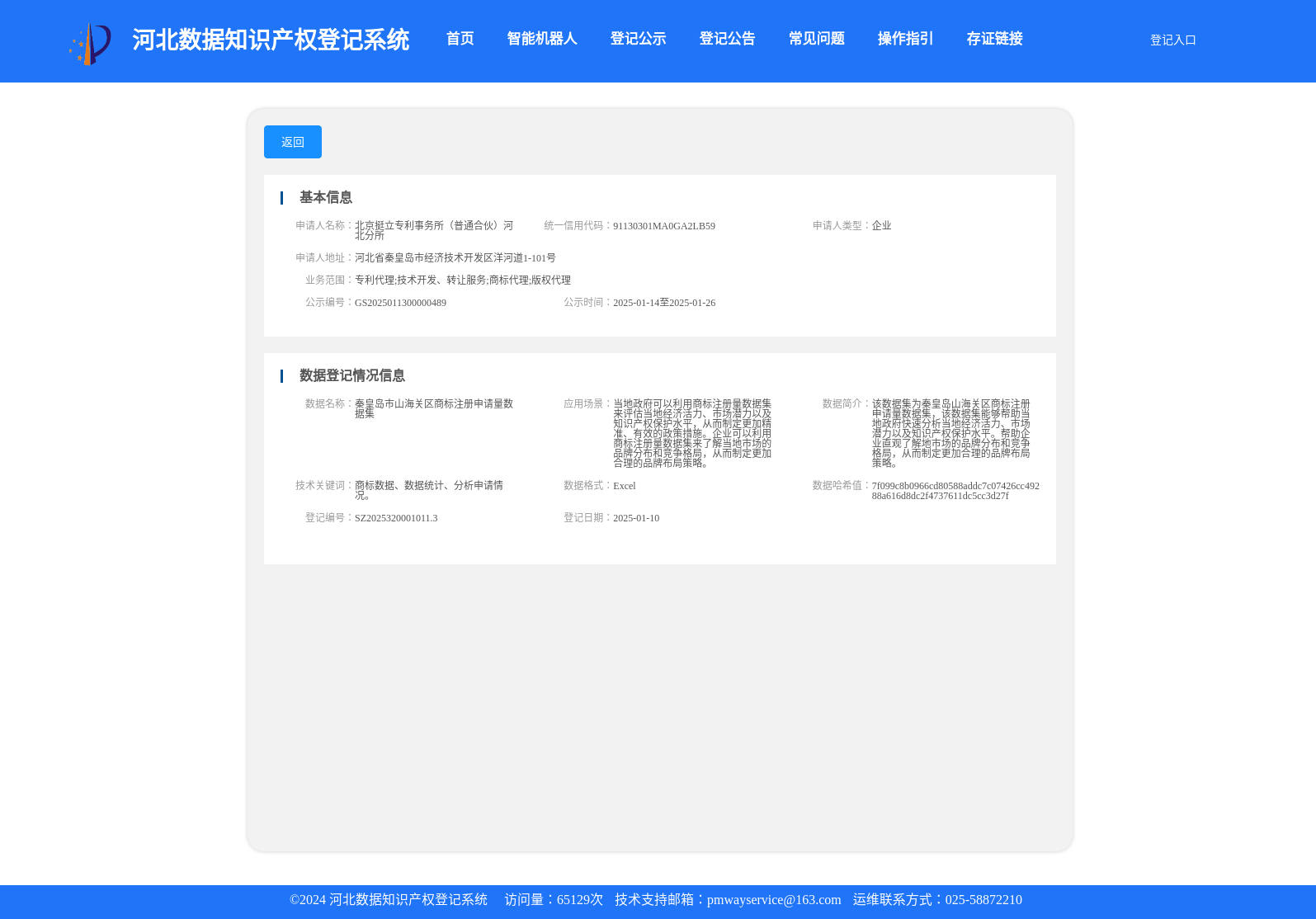The height and width of the screenshot is (919, 1316).
Task: Select keywords 商标数据、数据统计、分析申请情况
Action: coord(429,490)
